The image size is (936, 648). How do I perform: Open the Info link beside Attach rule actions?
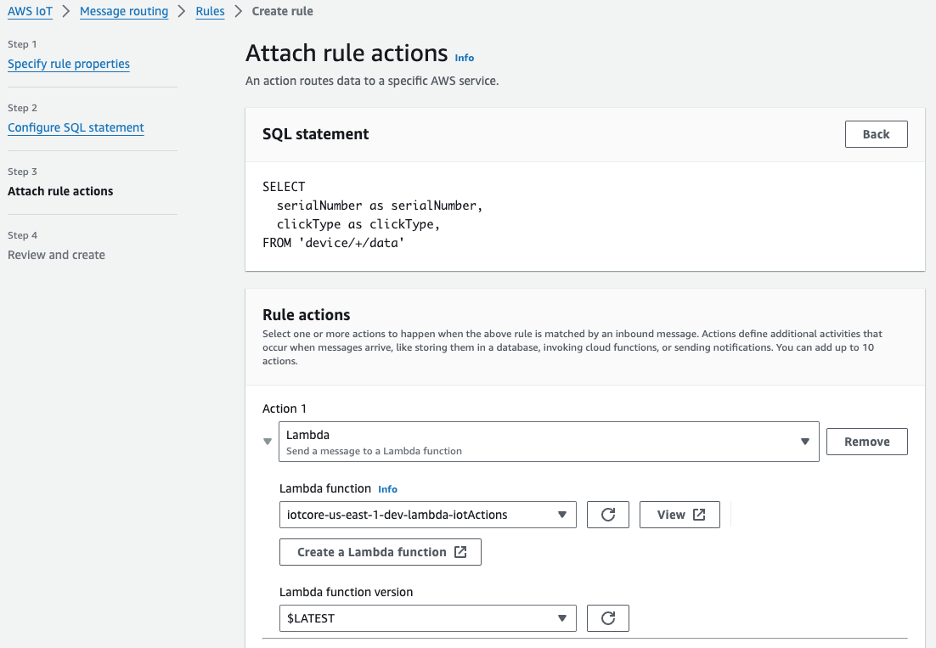pyautogui.click(x=463, y=58)
